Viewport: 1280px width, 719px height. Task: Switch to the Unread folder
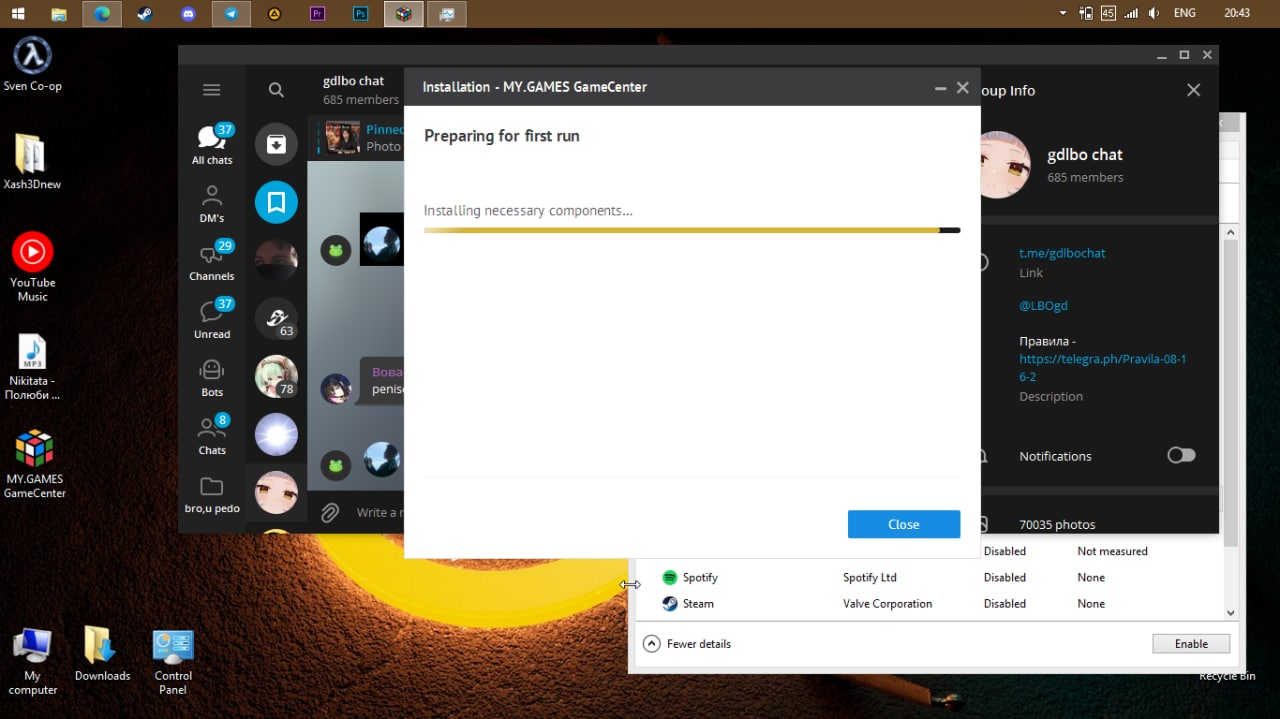212,319
